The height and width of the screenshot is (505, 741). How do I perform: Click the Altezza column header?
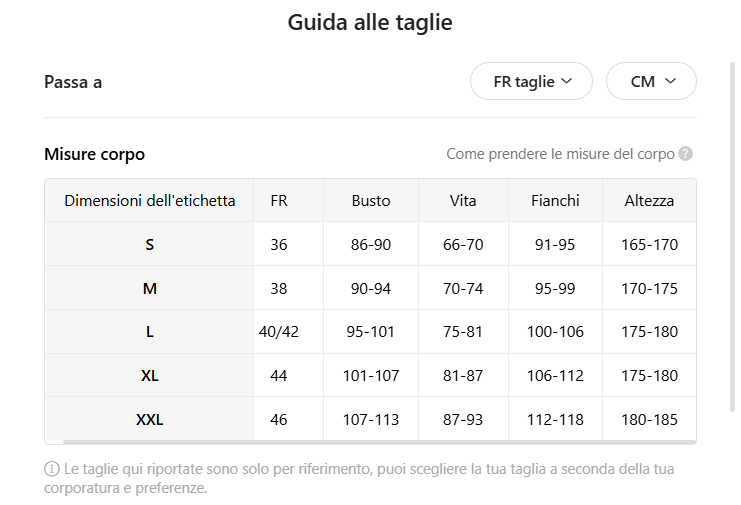point(649,200)
